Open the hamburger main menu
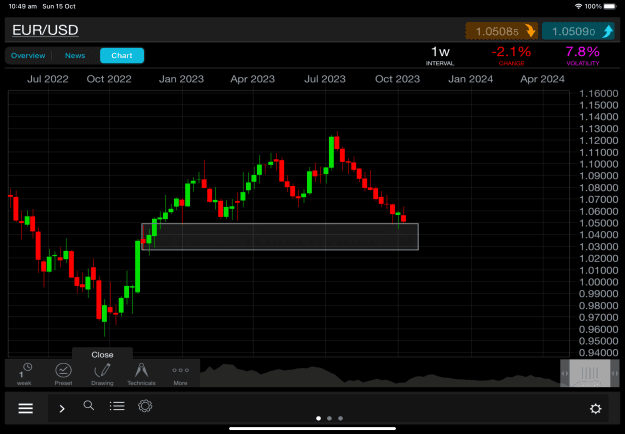625x434 pixels. 26,408
